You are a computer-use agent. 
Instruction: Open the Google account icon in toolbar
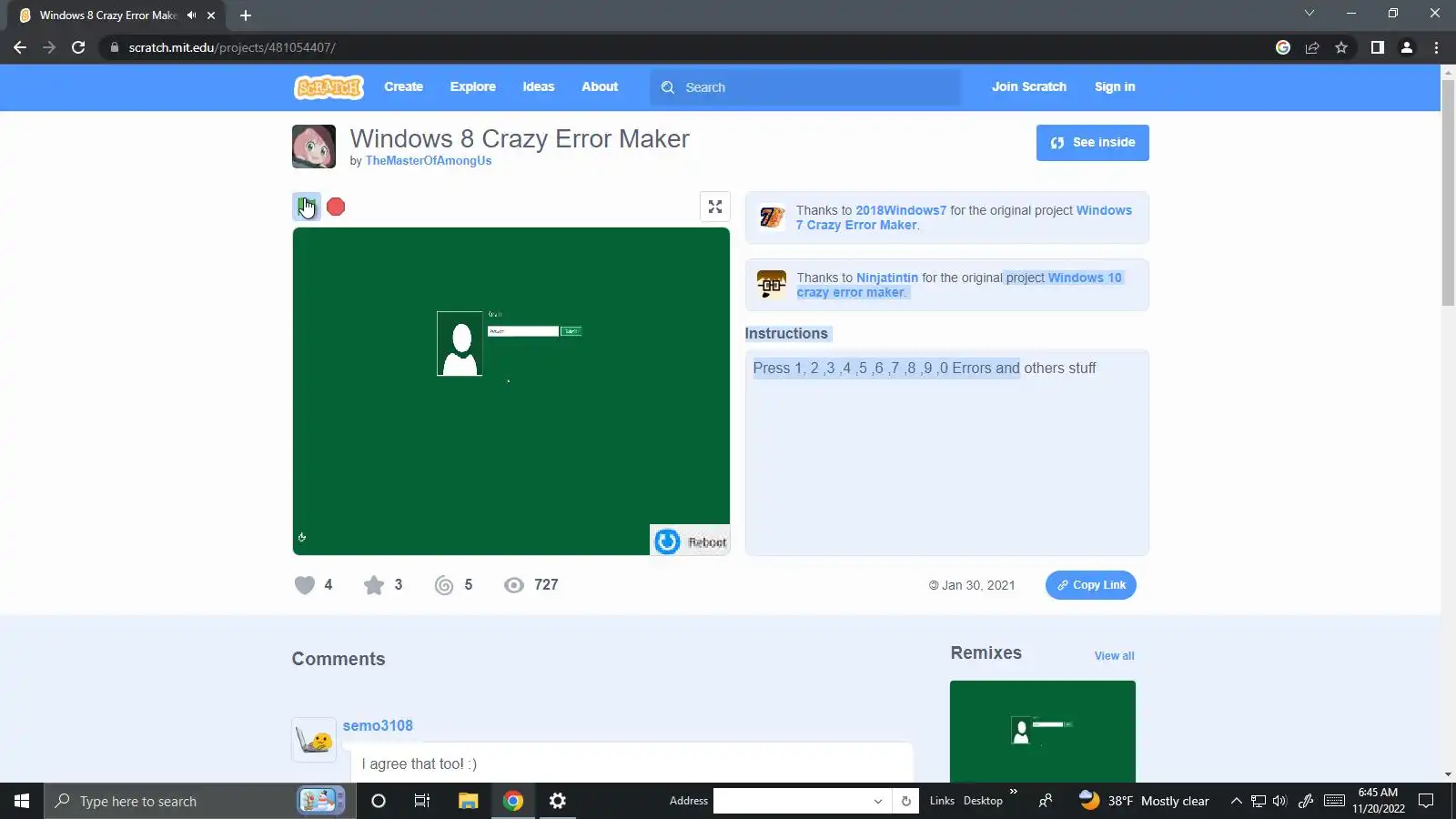pos(1283,47)
